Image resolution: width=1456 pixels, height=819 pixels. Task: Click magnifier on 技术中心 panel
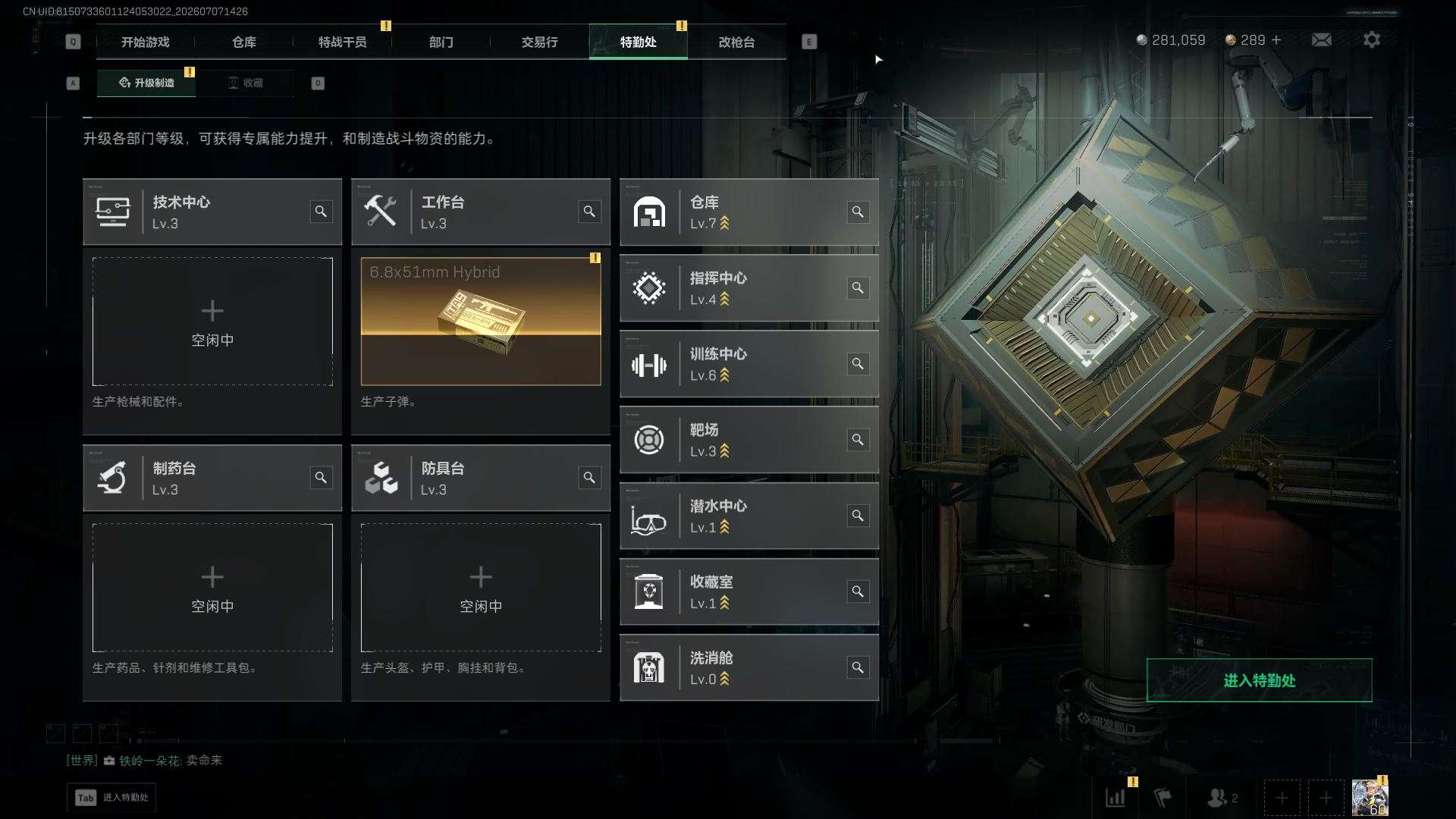click(x=321, y=212)
